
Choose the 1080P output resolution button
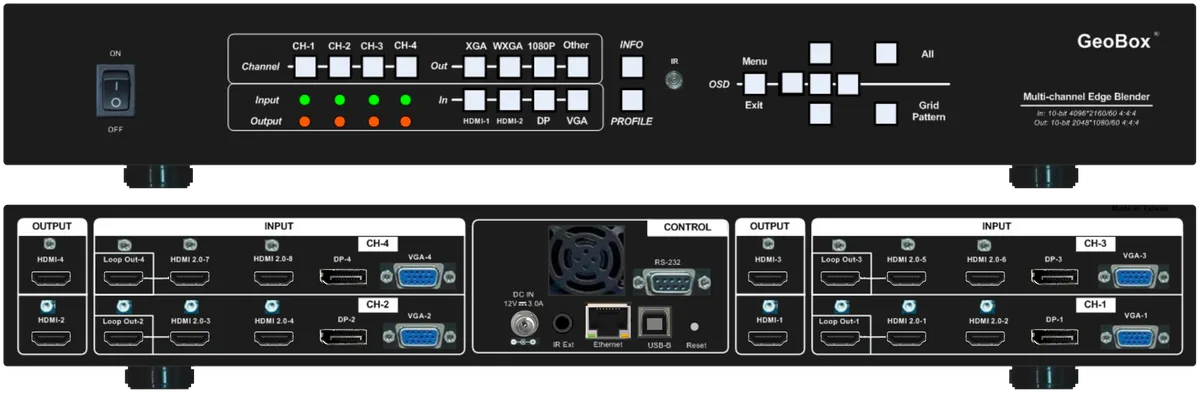point(543,67)
